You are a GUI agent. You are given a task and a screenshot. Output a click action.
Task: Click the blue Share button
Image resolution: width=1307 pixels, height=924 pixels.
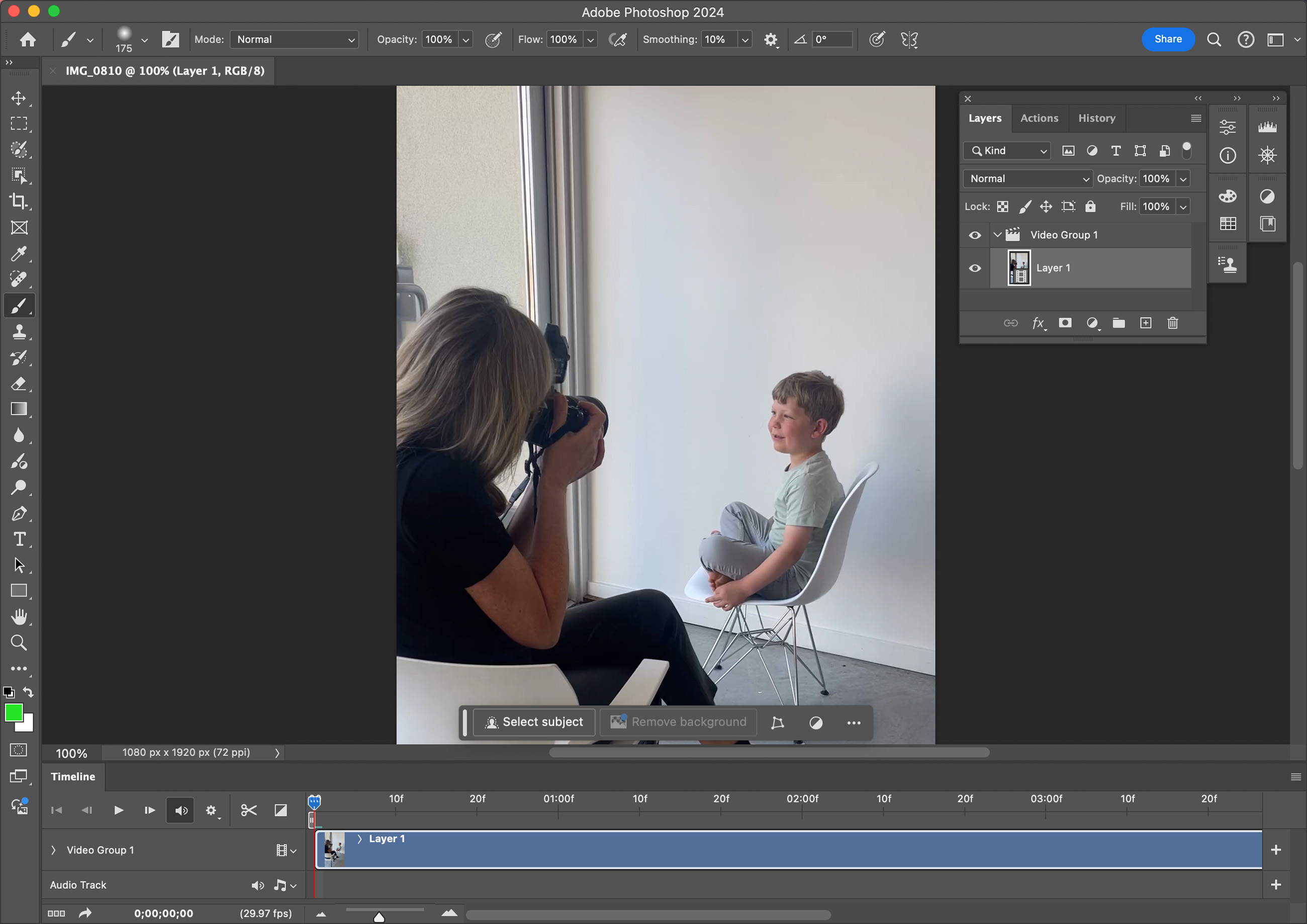coord(1168,39)
